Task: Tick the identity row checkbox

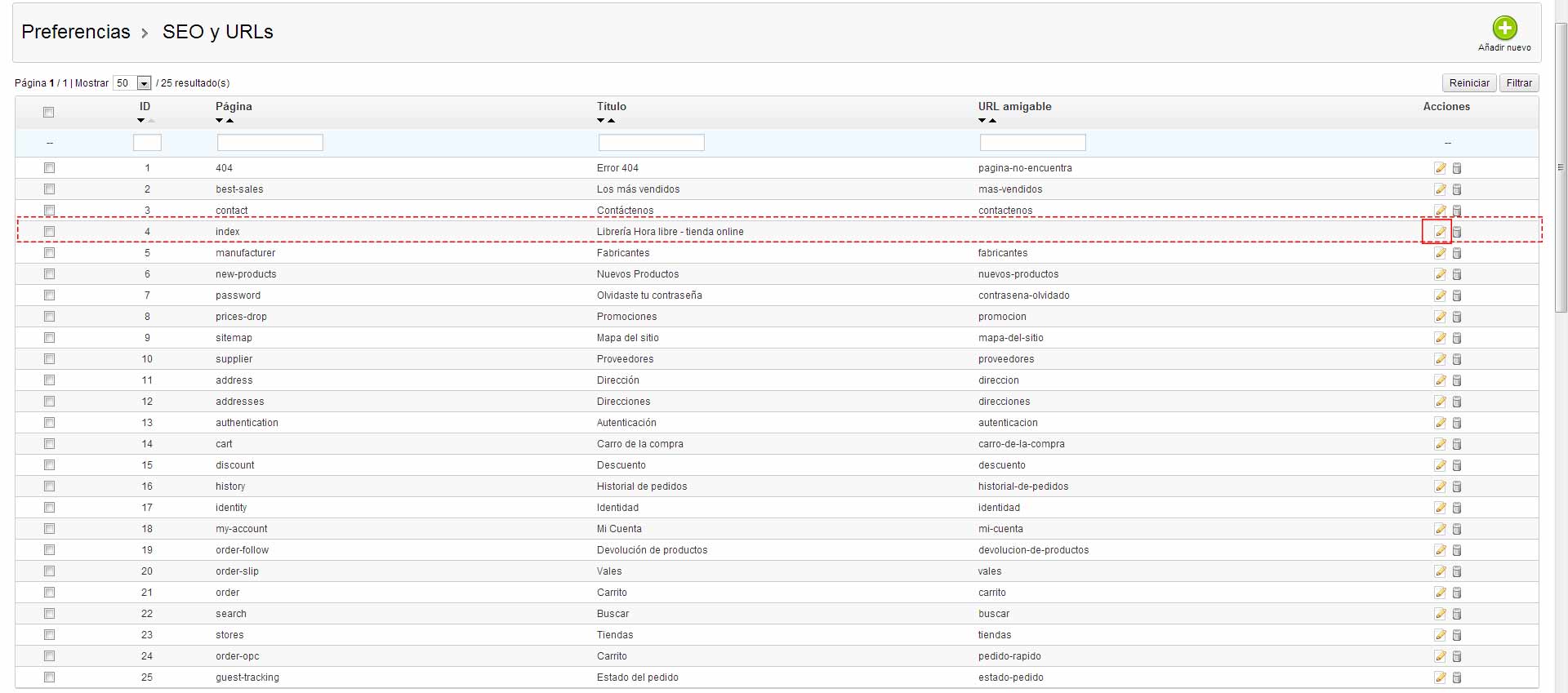Action: 49,508
